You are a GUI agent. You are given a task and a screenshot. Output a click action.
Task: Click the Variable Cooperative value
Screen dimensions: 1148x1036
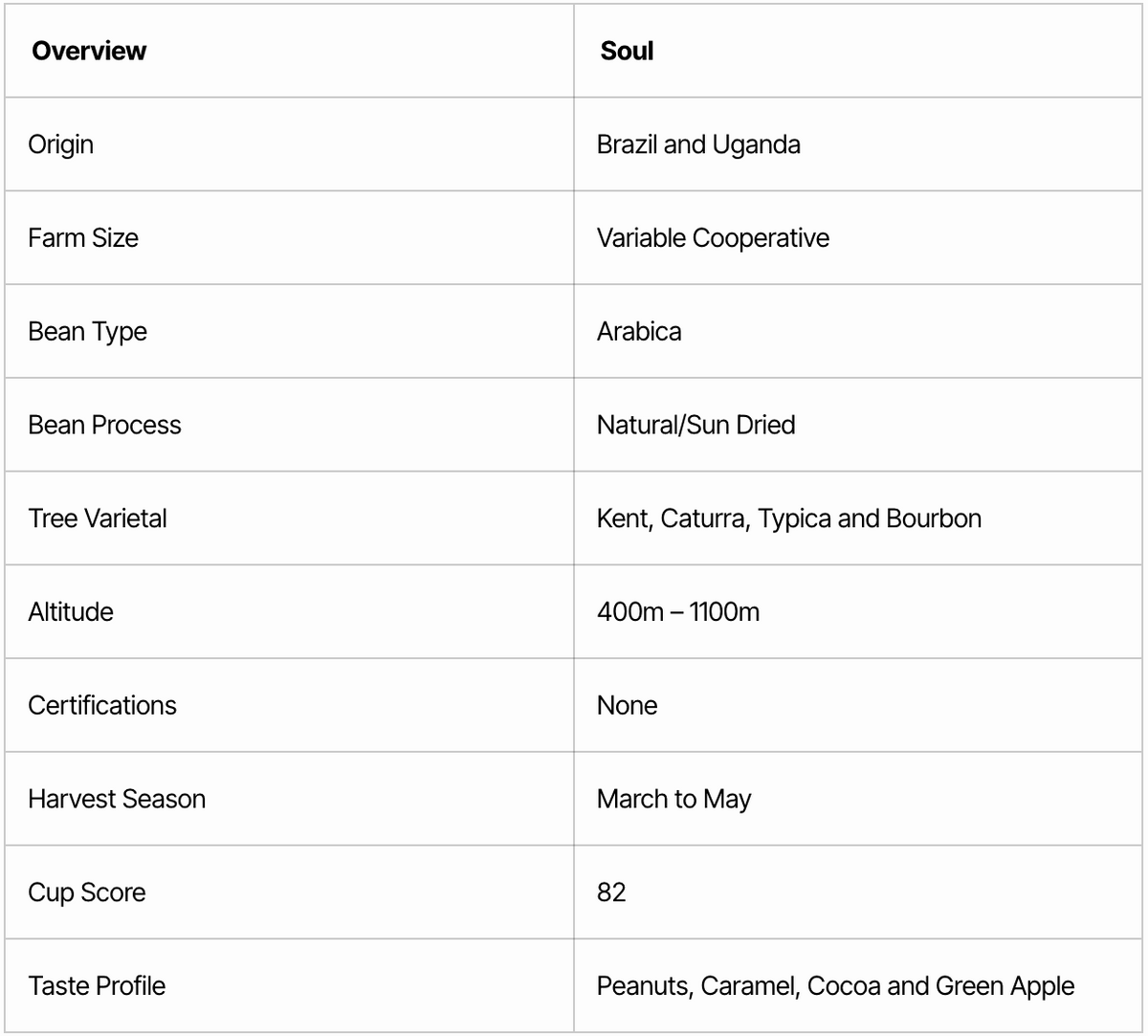tap(713, 238)
